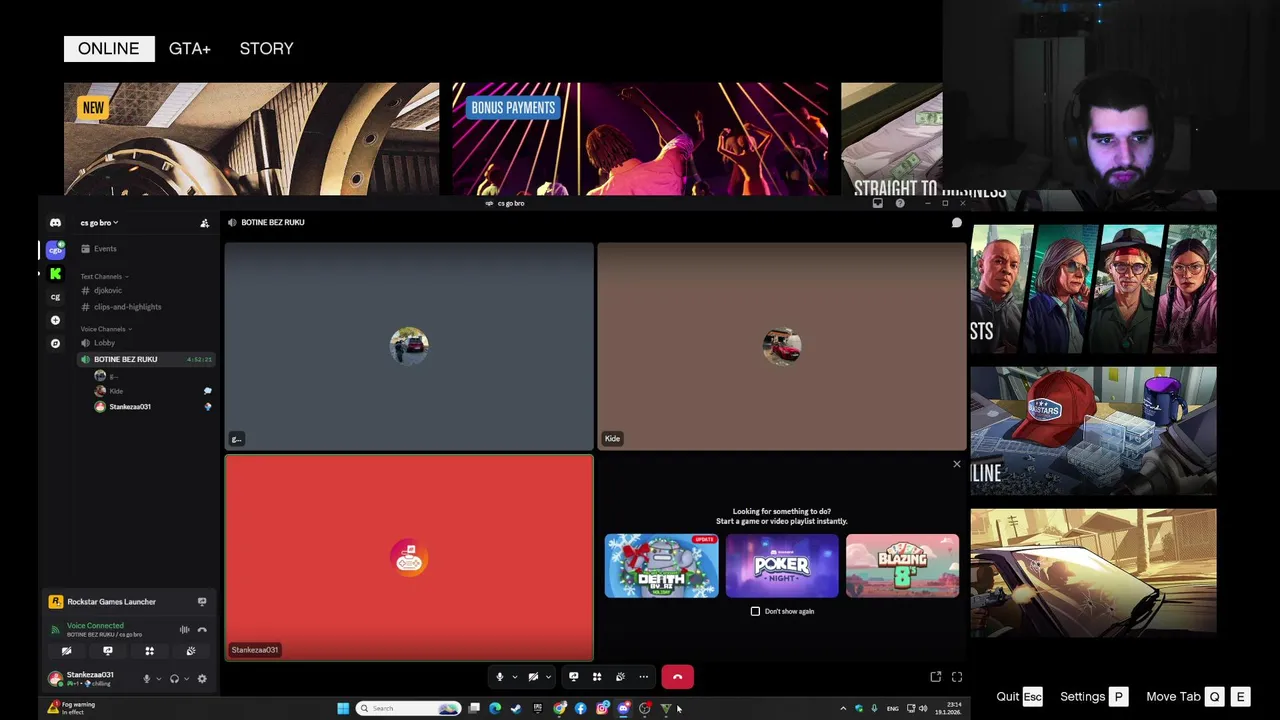Disconnect using small phone icon in voice panel
Screen dimensions: 1280x720
coord(202,629)
